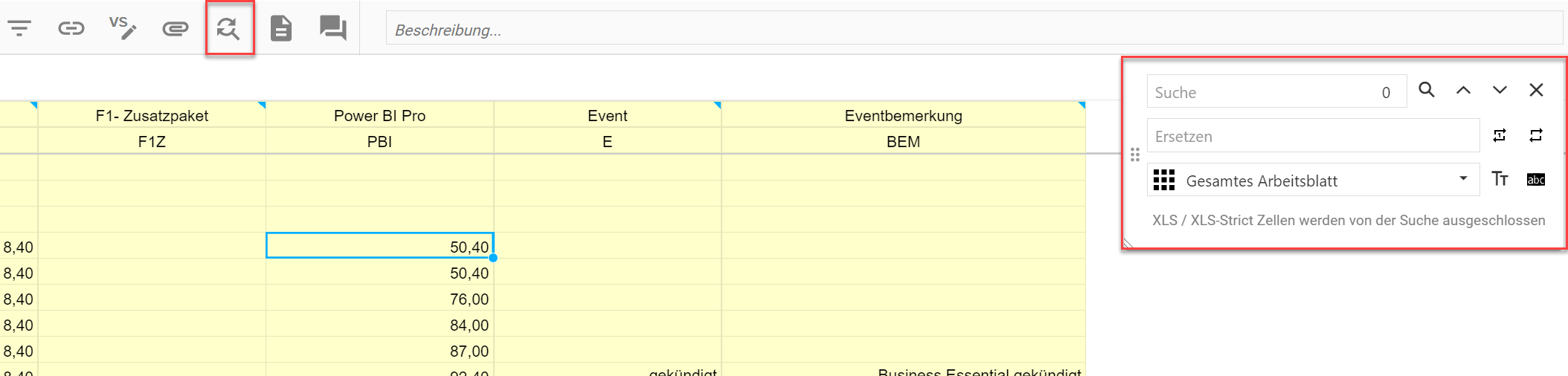Image resolution: width=1568 pixels, height=376 pixels.
Task: Open the Gesamtes Arbeitsblatt dropdown
Action: click(x=1313, y=180)
